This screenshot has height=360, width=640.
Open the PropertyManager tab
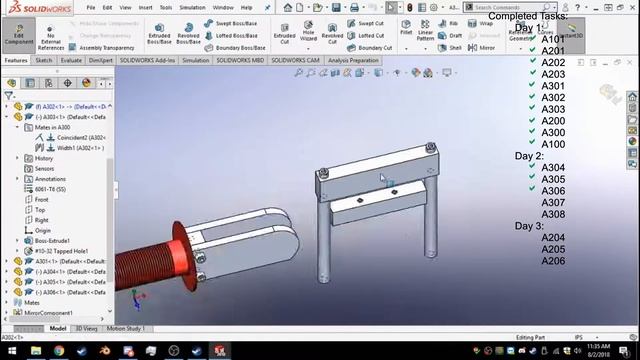click(30, 83)
